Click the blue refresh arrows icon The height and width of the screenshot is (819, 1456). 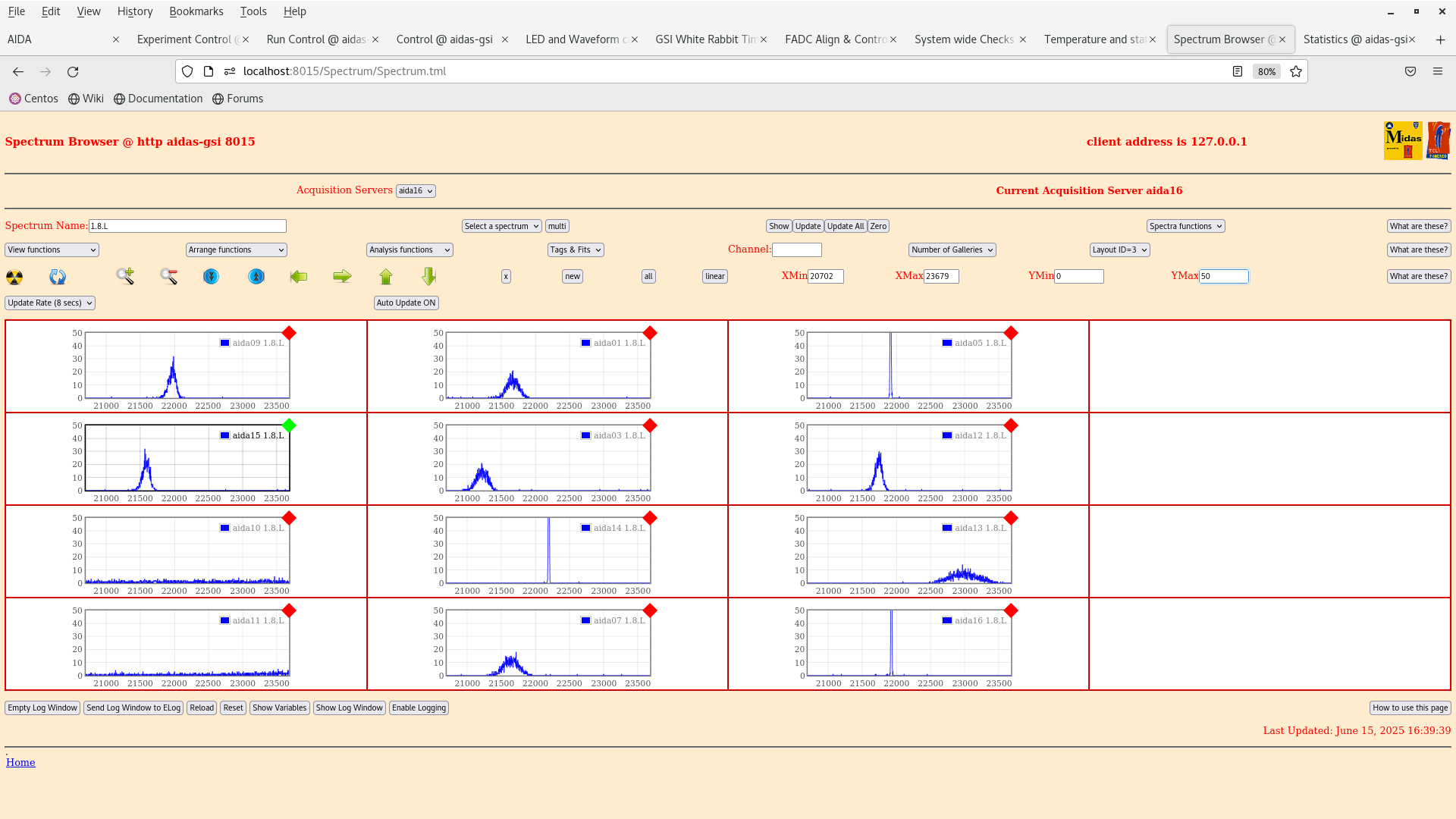coord(58,277)
